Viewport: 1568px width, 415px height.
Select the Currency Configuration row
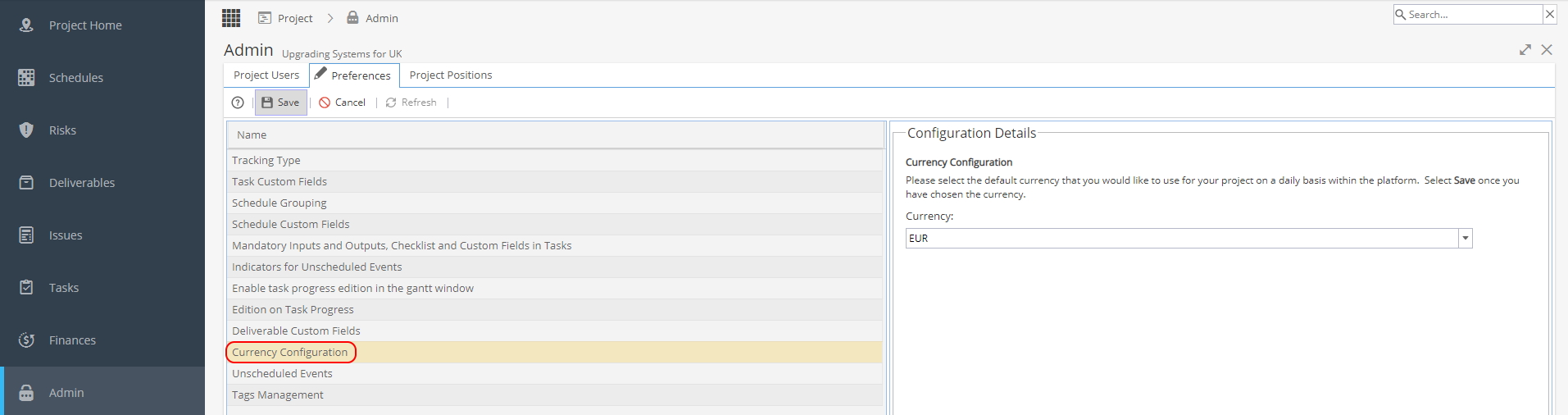[555, 352]
